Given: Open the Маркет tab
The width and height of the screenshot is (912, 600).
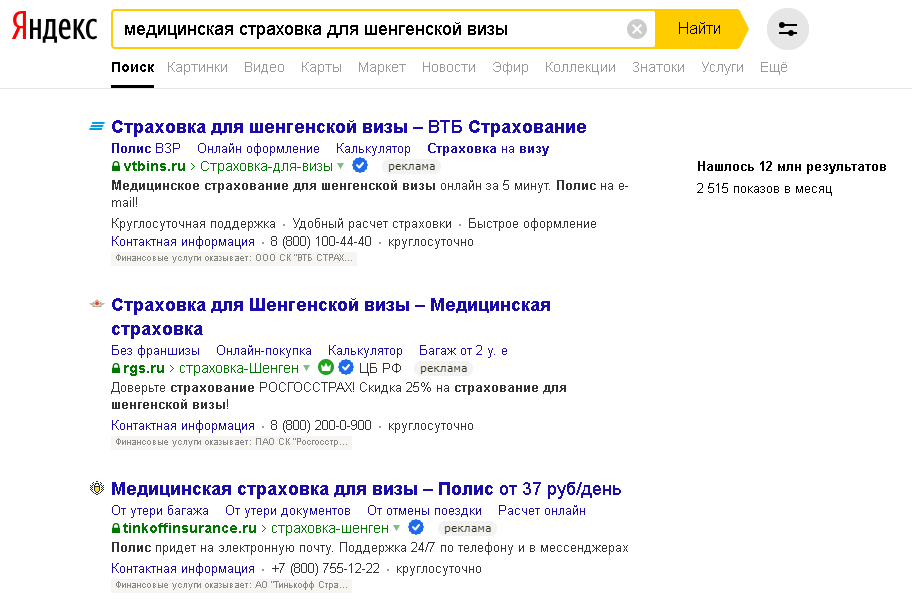Looking at the screenshot, I should (x=382, y=67).
